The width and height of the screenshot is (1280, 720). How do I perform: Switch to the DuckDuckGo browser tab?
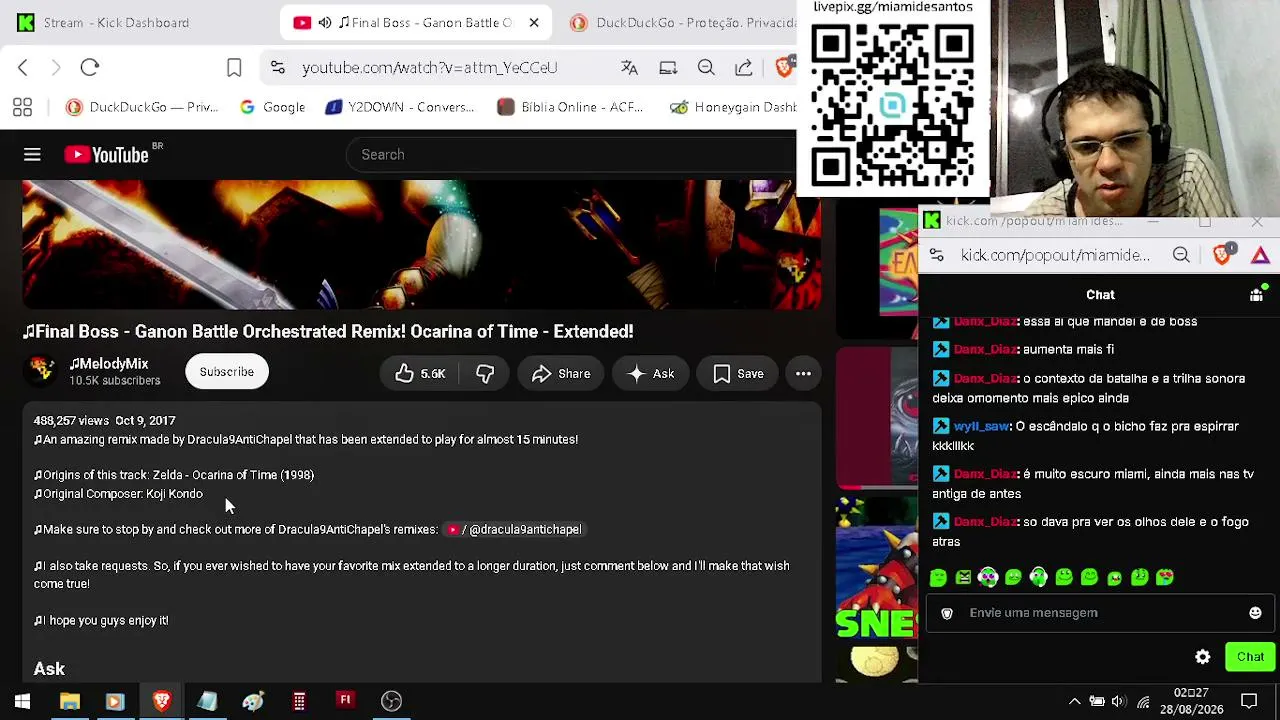point(683,22)
